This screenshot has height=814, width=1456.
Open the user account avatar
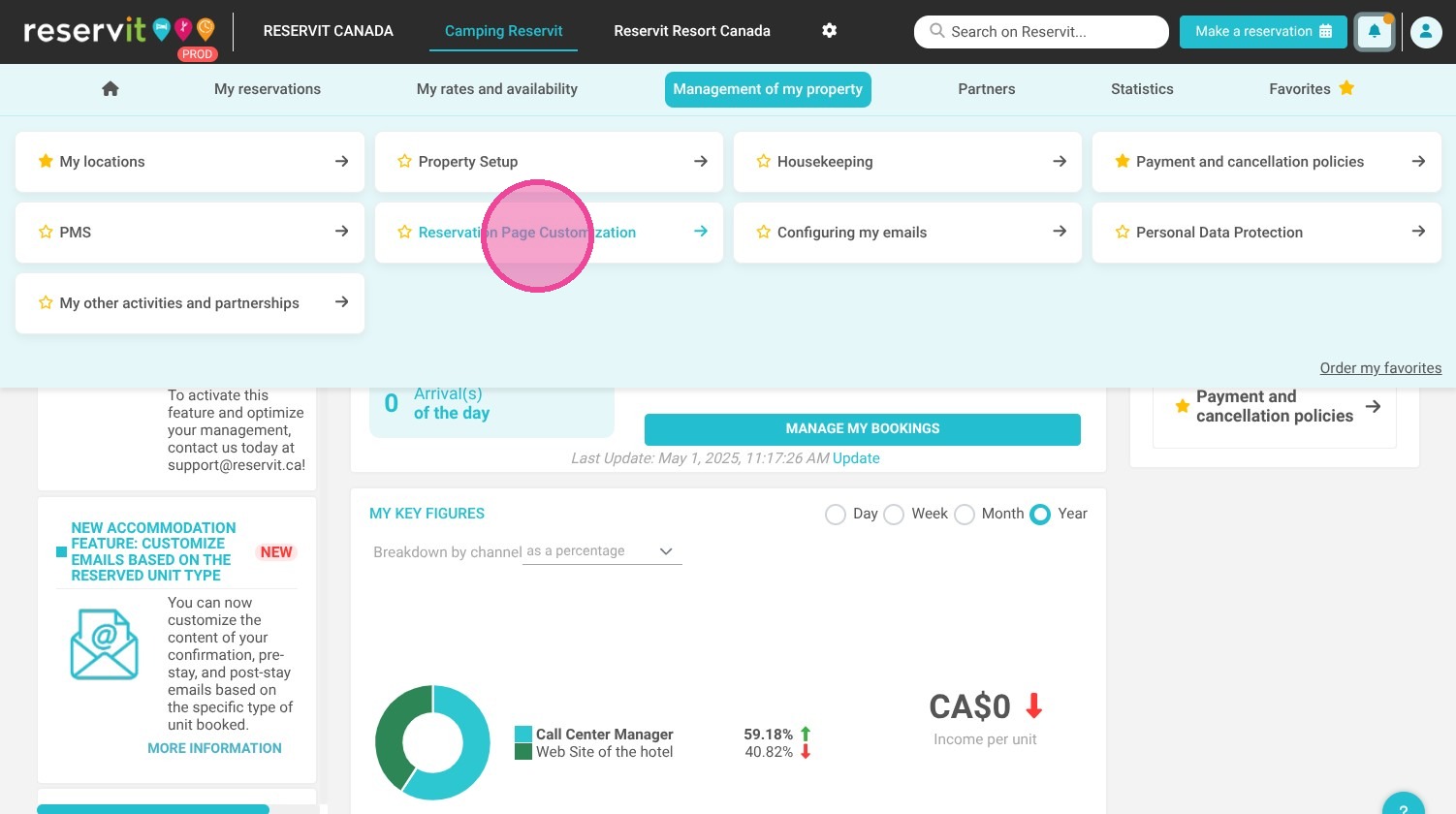[x=1426, y=32]
